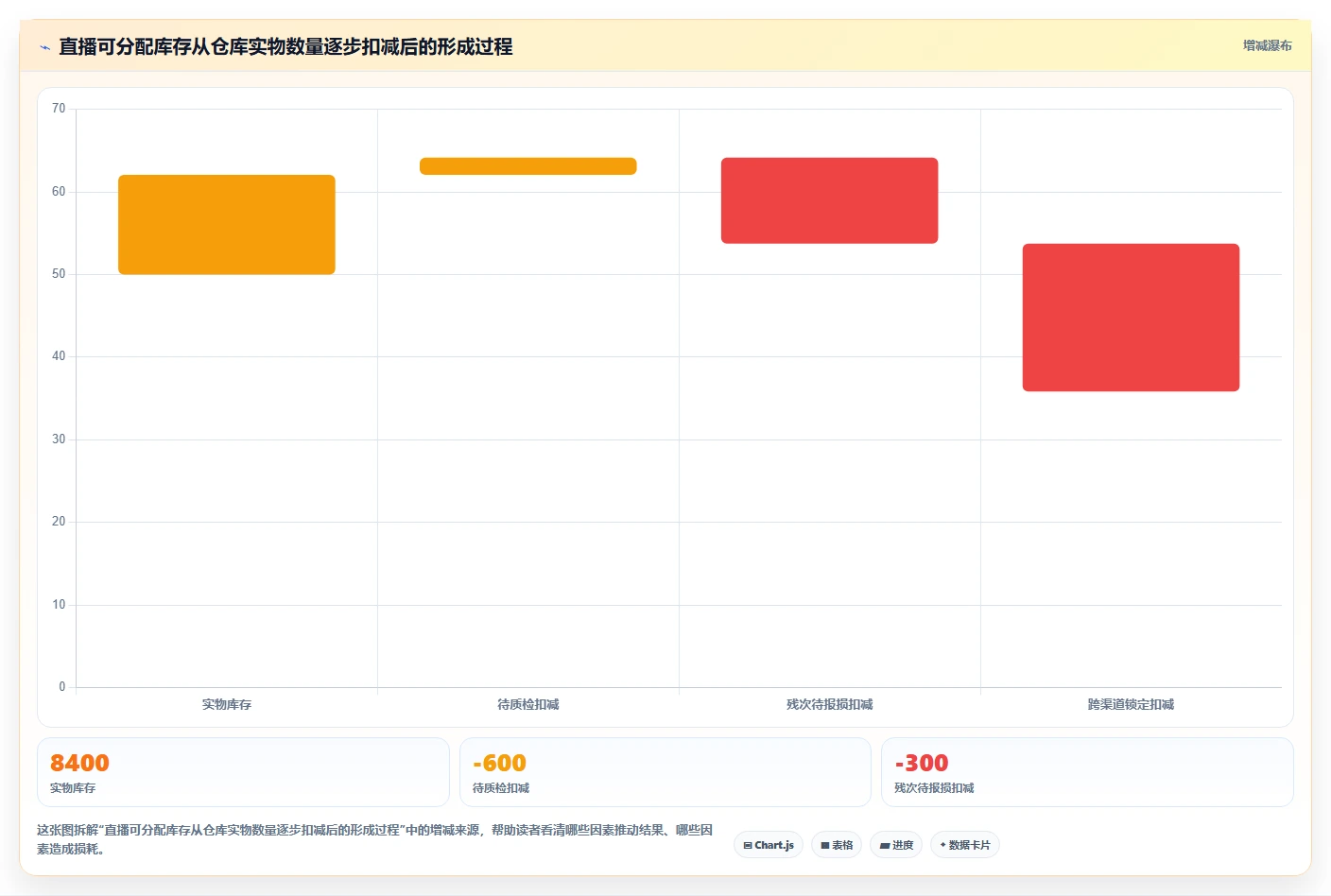
Task: Click the chart title text 直播可分配库存
Action: click(125, 46)
